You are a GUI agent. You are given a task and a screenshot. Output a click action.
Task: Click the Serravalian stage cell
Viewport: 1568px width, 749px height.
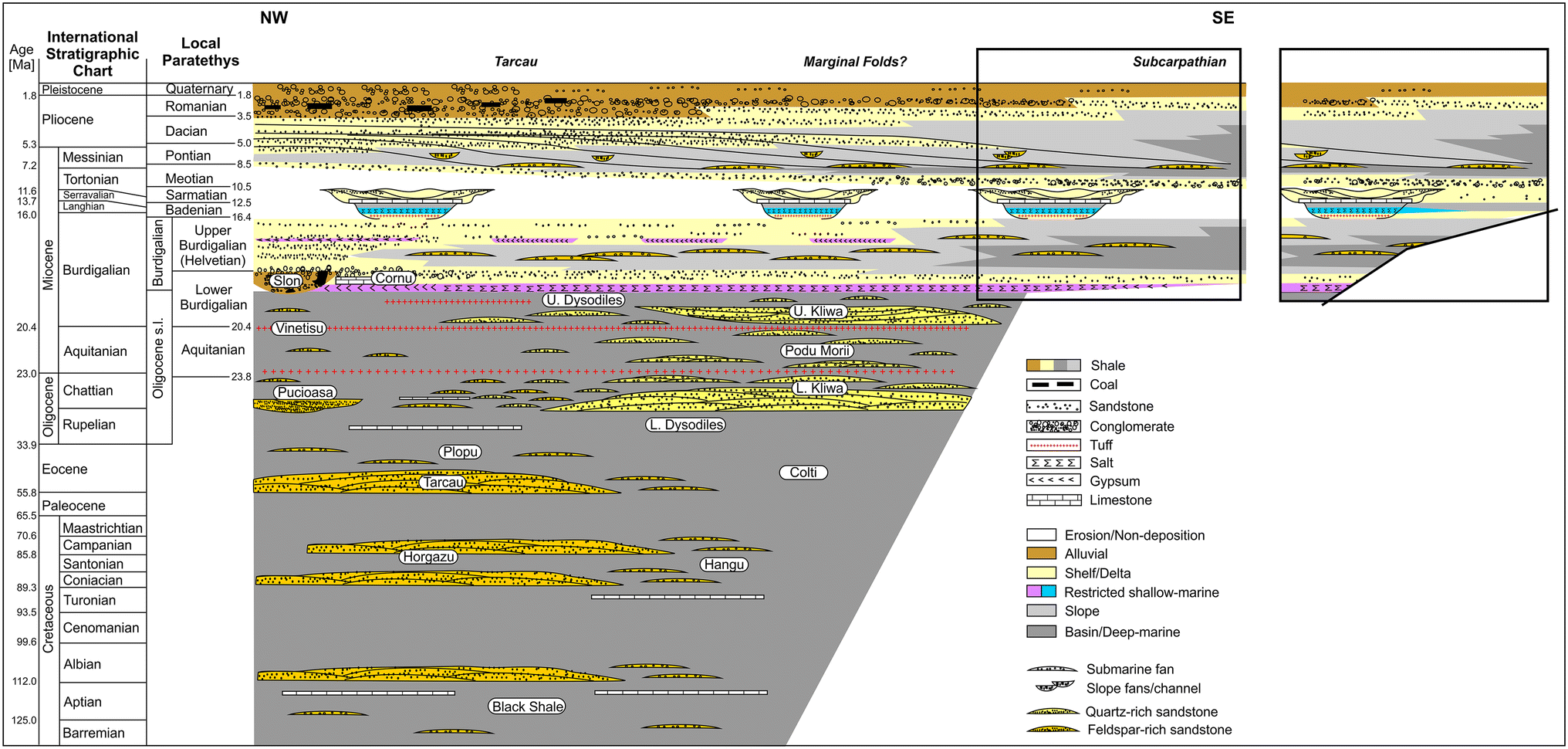[x=103, y=195]
